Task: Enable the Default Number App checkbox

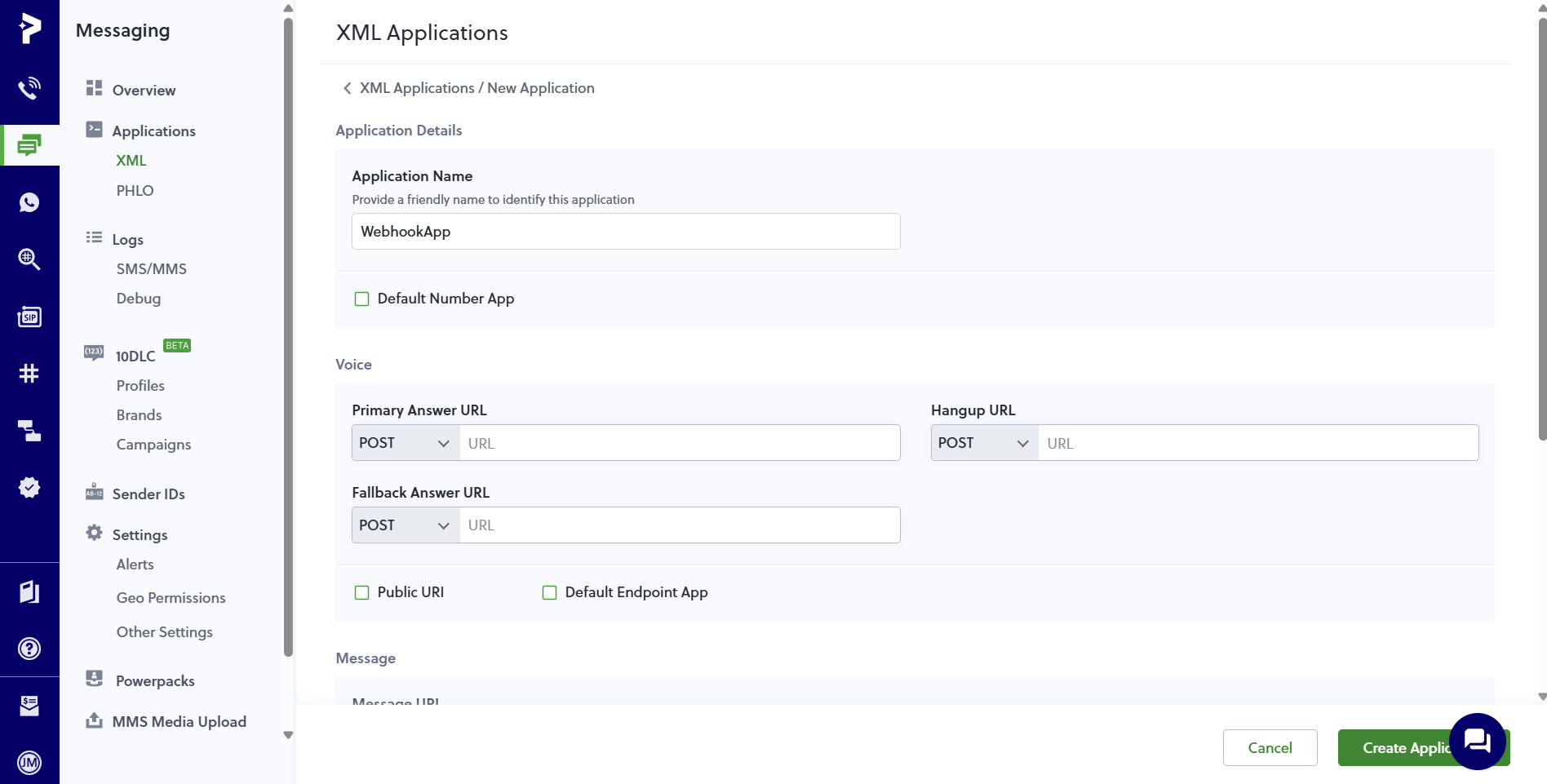Action: 361,299
